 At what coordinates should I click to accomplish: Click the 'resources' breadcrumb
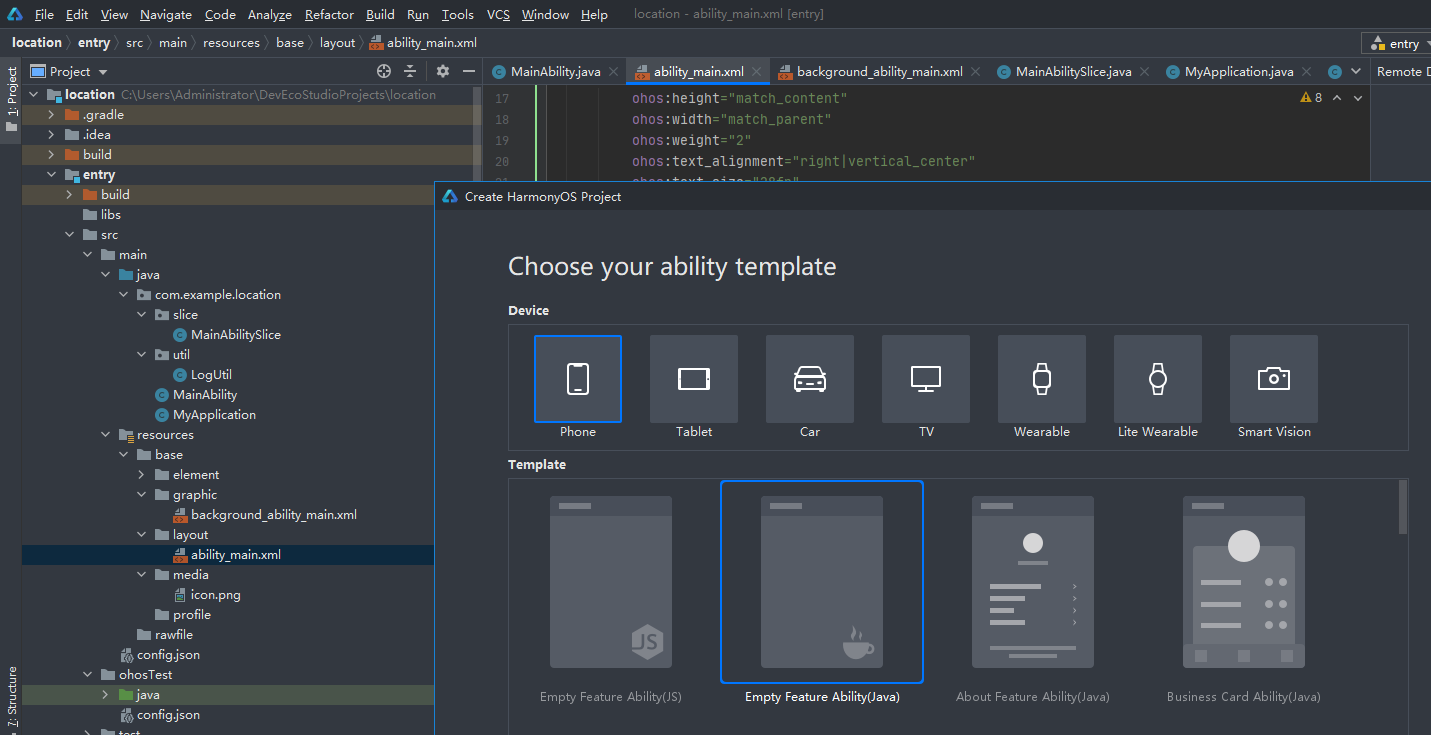[x=231, y=42]
